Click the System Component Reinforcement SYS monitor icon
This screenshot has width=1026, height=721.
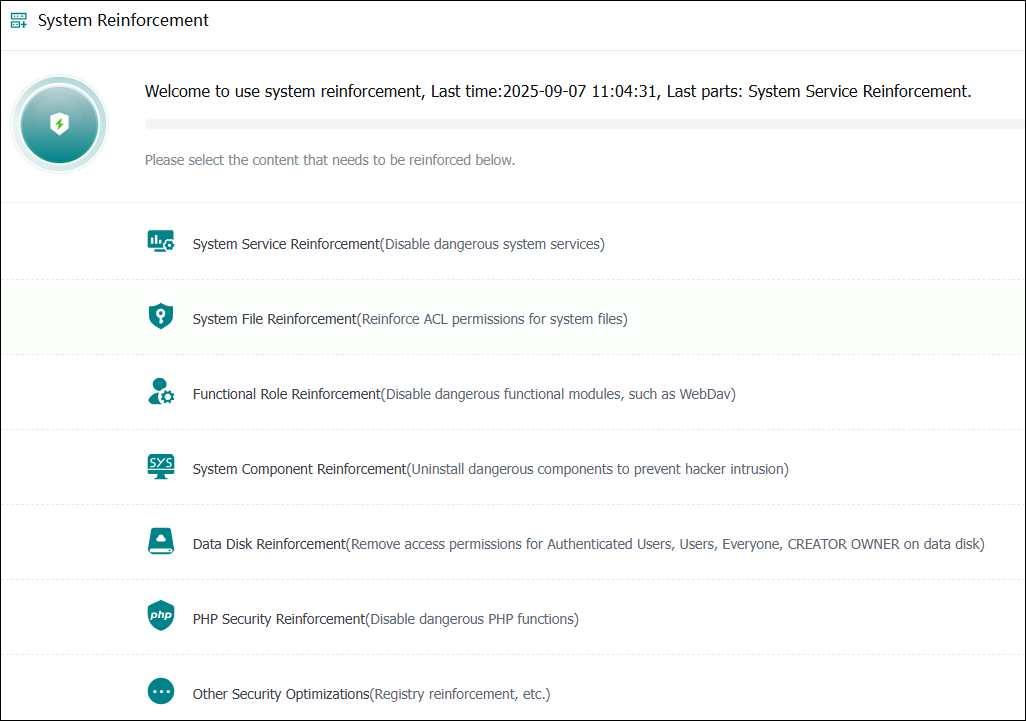point(160,466)
